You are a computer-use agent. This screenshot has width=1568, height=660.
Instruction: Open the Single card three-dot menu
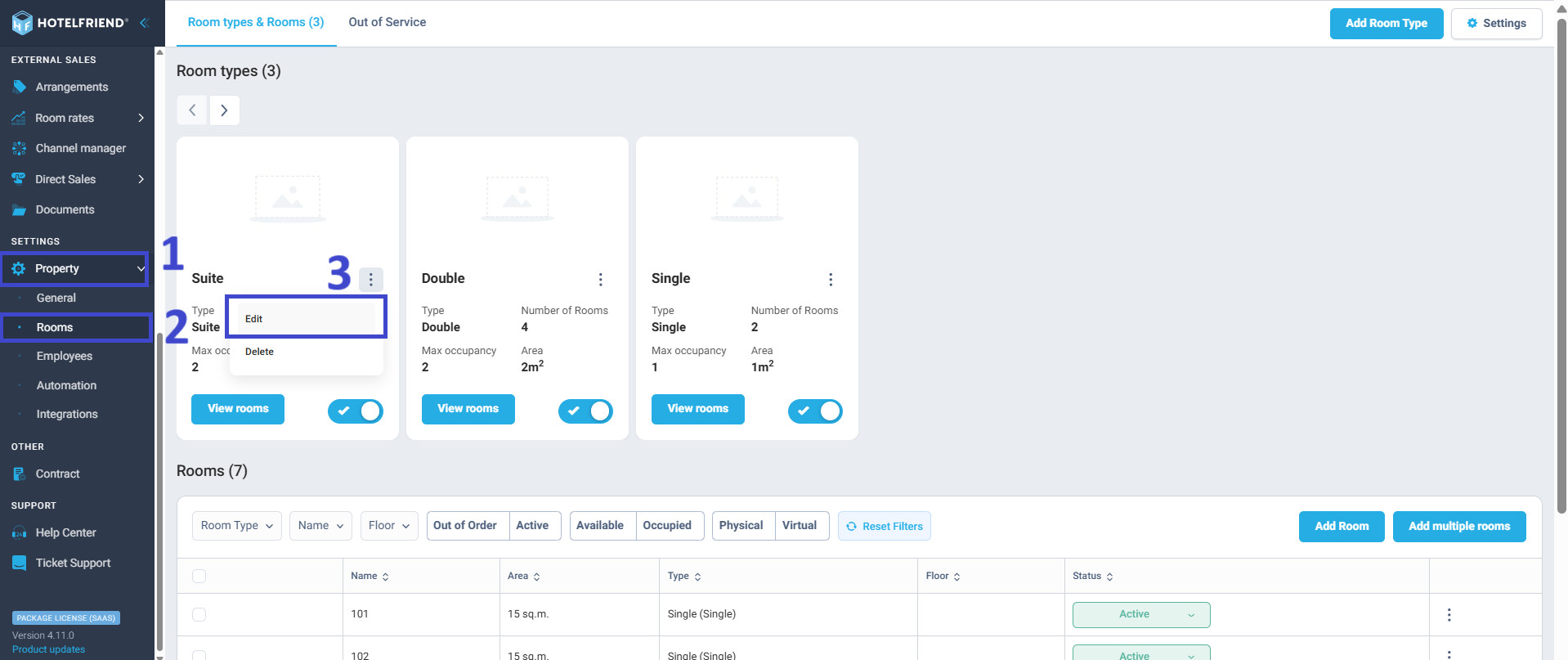pyautogui.click(x=830, y=280)
